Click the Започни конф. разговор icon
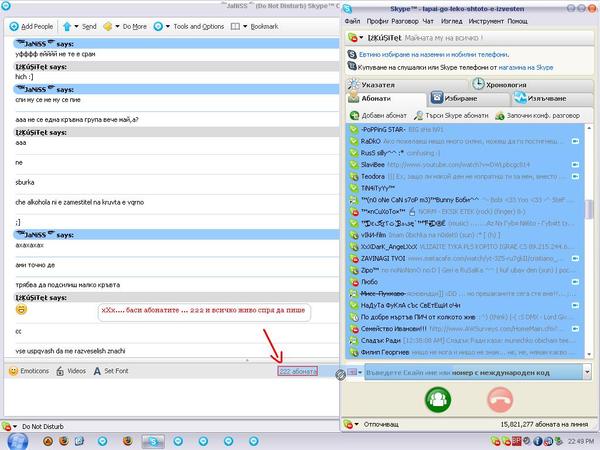Viewport: 600px width, 450px height. point(499,115)
